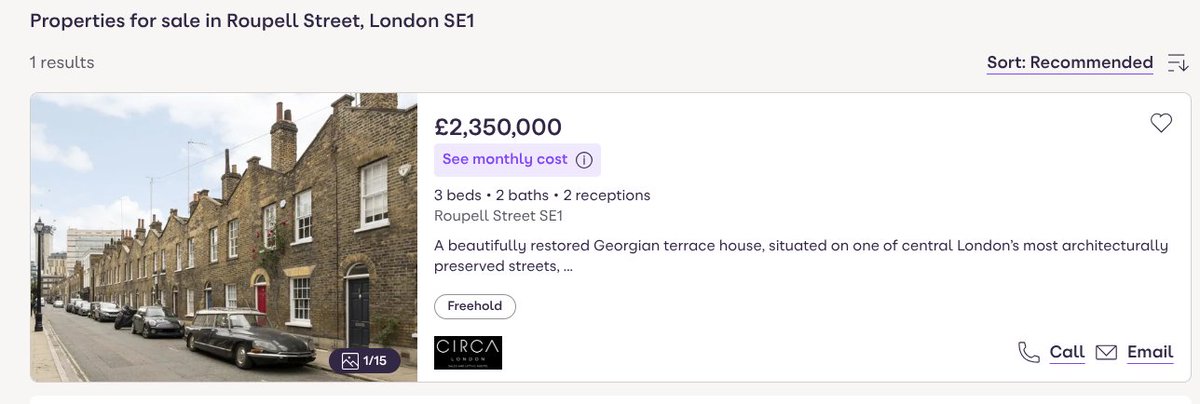Open the Sort: Recommended dropdown

[1069, 63]
